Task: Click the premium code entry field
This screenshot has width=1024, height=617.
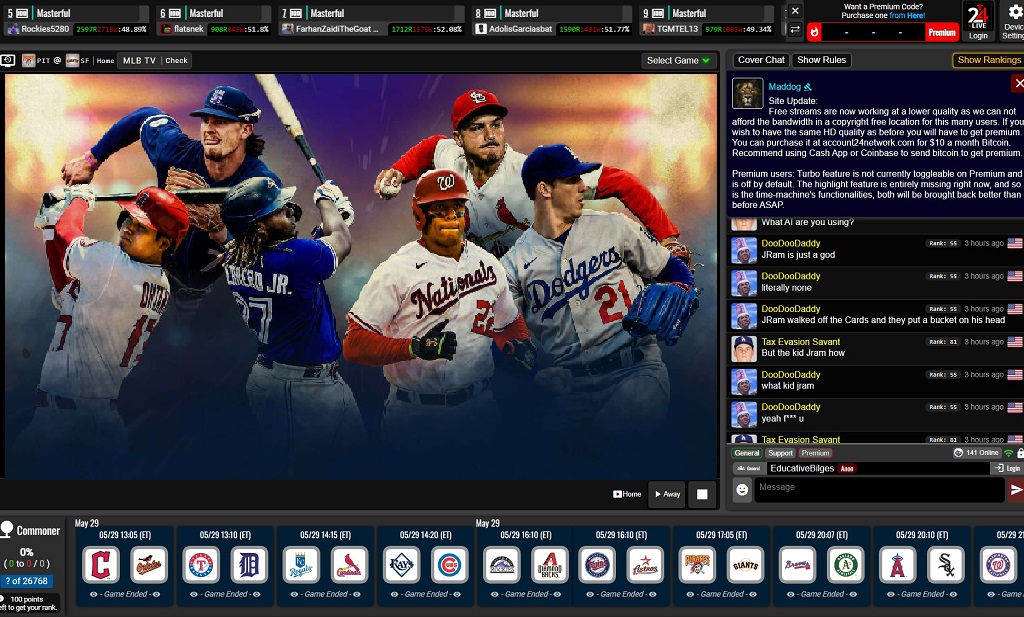Action: 872,32
